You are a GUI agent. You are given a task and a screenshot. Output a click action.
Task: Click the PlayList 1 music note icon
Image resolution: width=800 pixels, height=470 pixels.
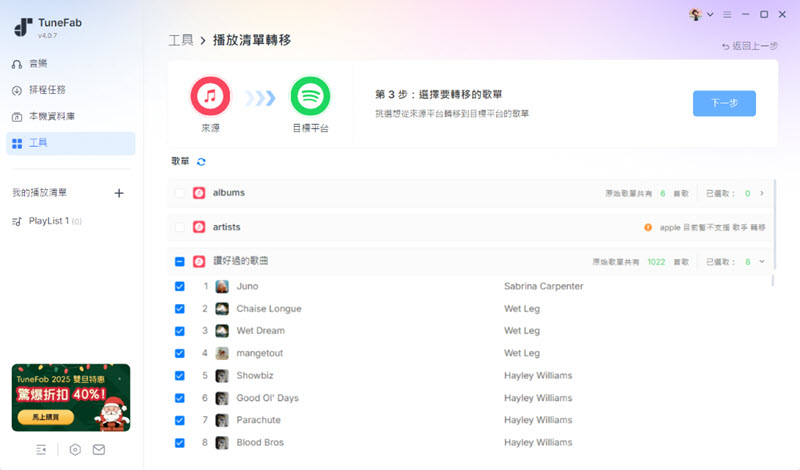17,221
